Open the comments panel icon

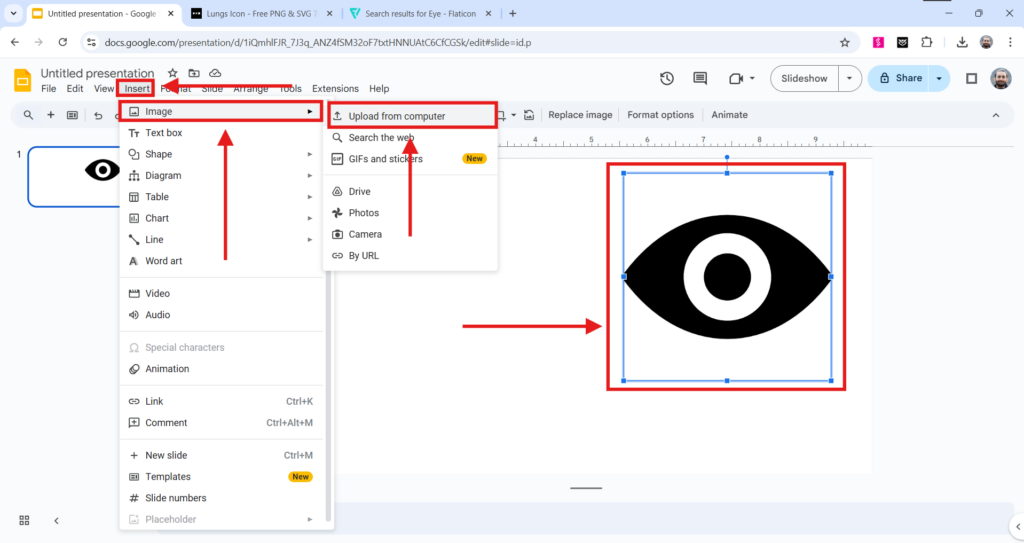[x=700, y=79]
